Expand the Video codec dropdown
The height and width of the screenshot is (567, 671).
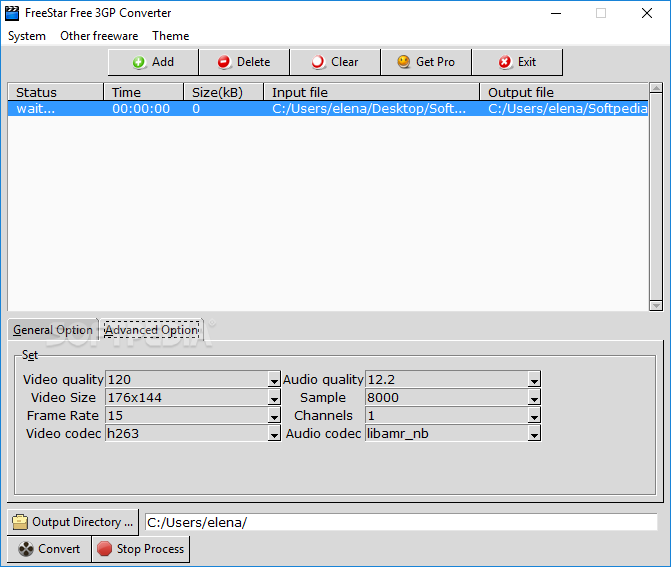tap(274, 433)
